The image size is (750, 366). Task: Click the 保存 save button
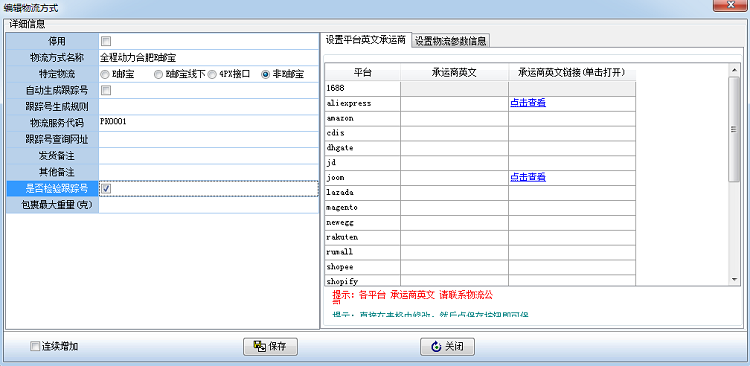[x=270, y=346]
